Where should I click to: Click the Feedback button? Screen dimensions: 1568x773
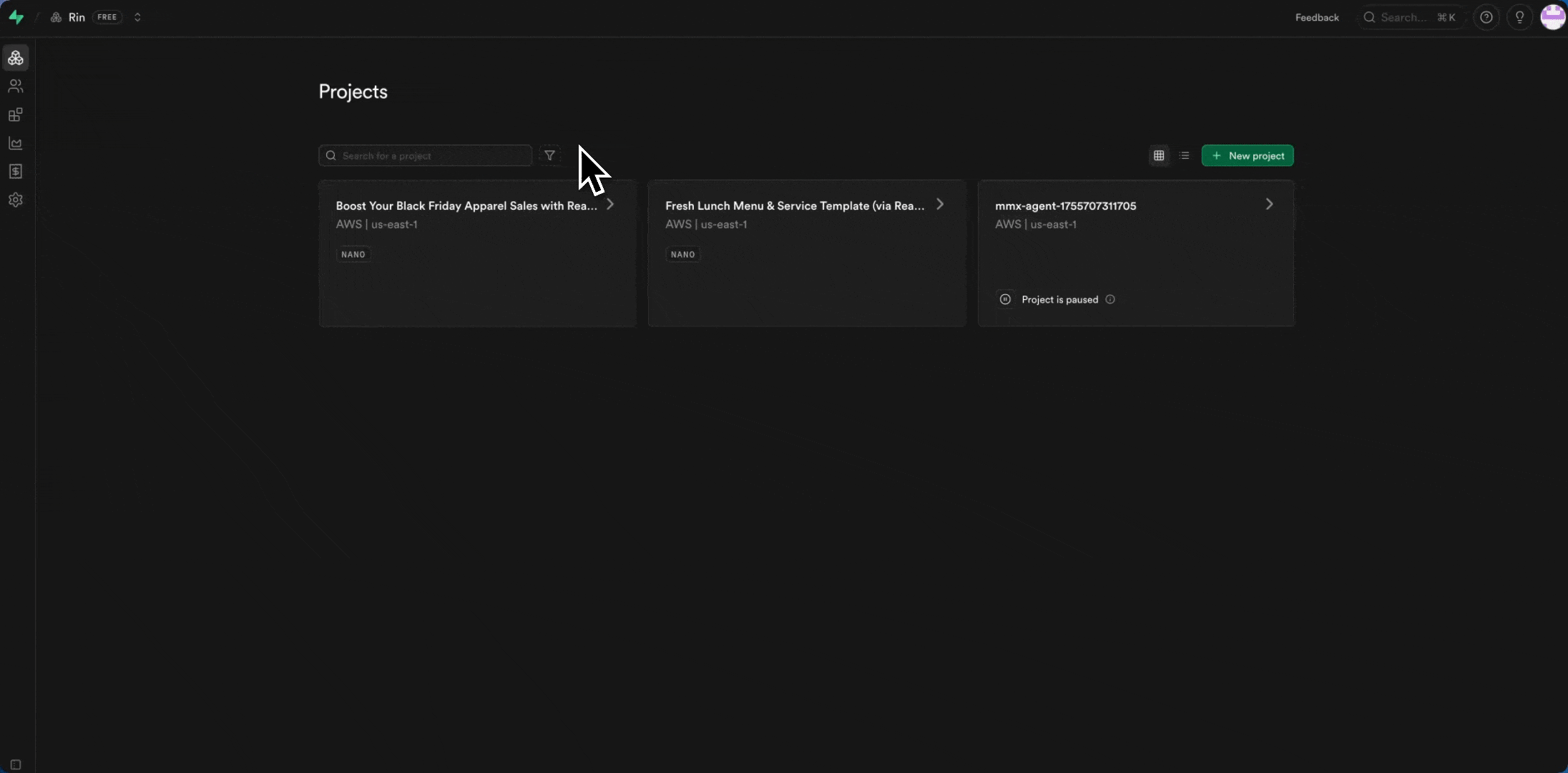pos(1317,17)
